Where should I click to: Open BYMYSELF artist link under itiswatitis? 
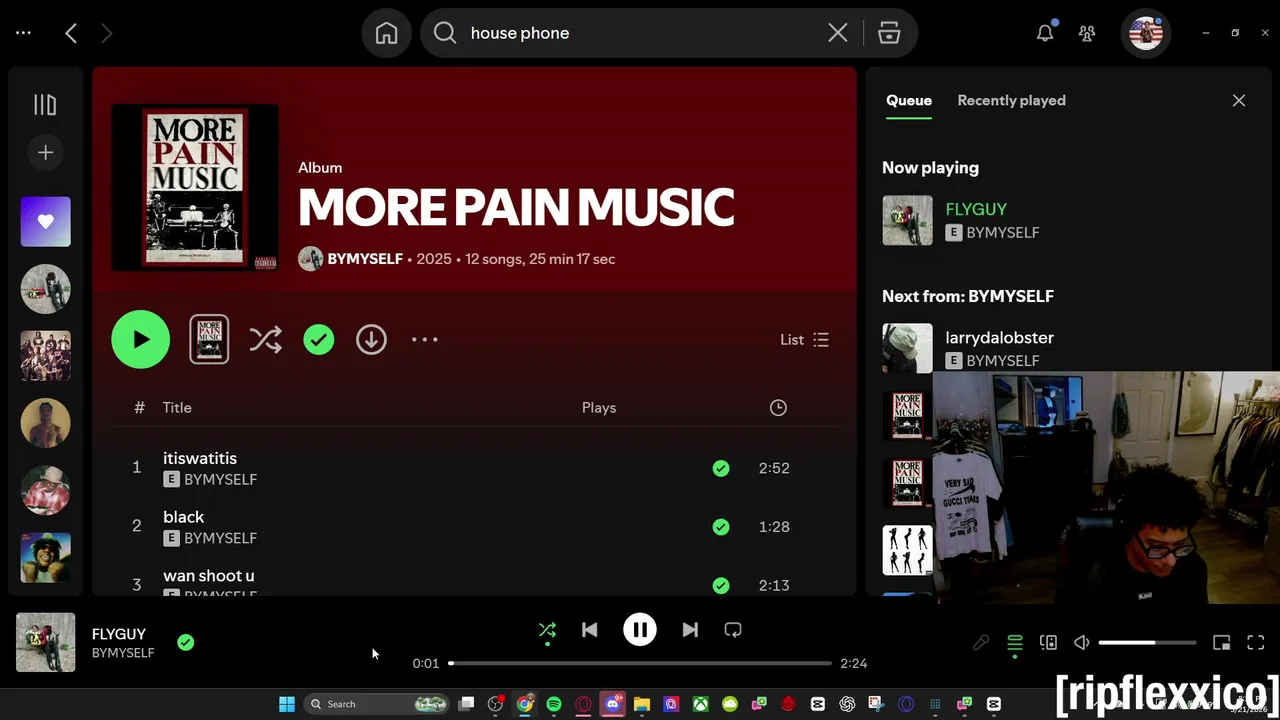point(220,480)
